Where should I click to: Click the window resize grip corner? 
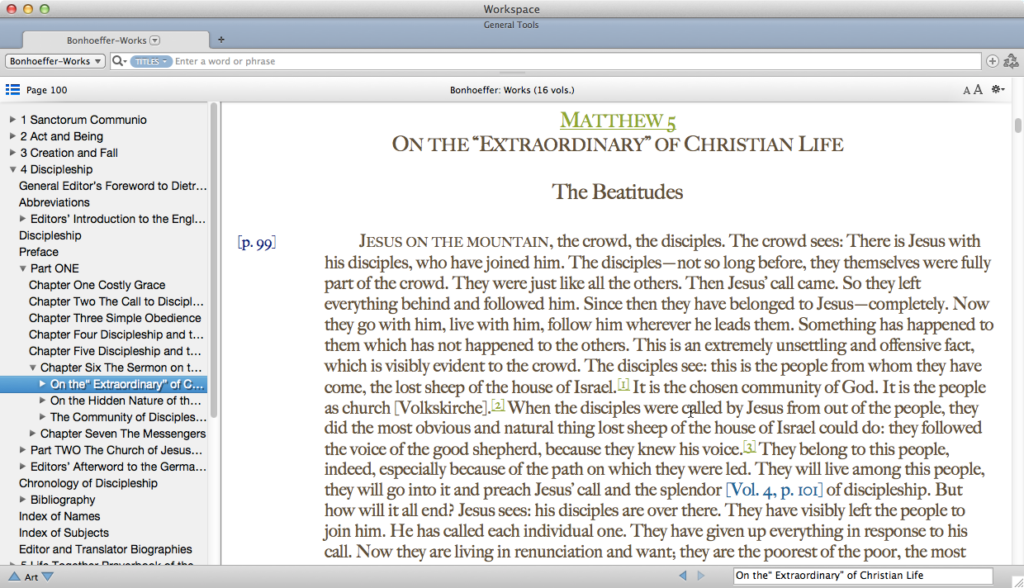click(x=1017, y=581)
